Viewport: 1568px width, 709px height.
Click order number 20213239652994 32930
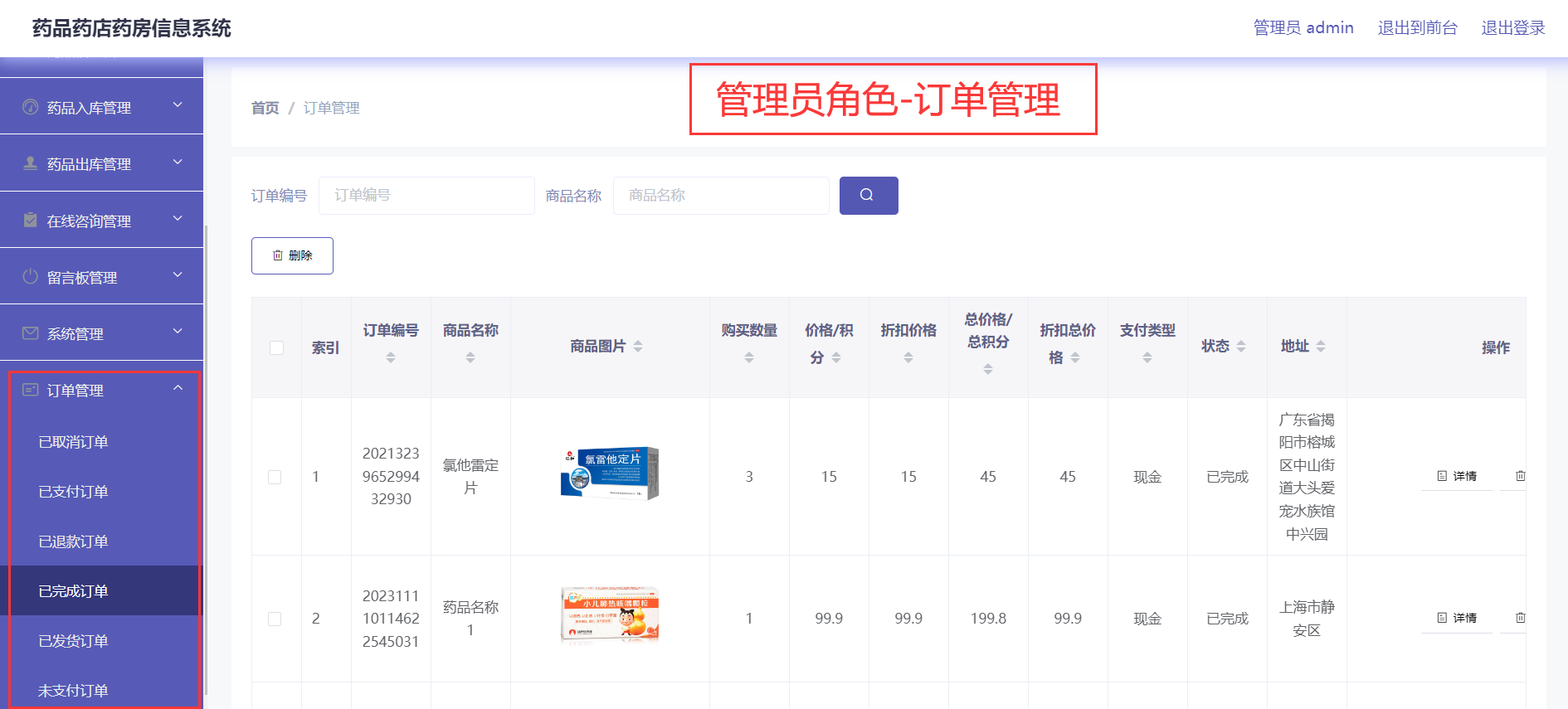(x=391, y=476)
